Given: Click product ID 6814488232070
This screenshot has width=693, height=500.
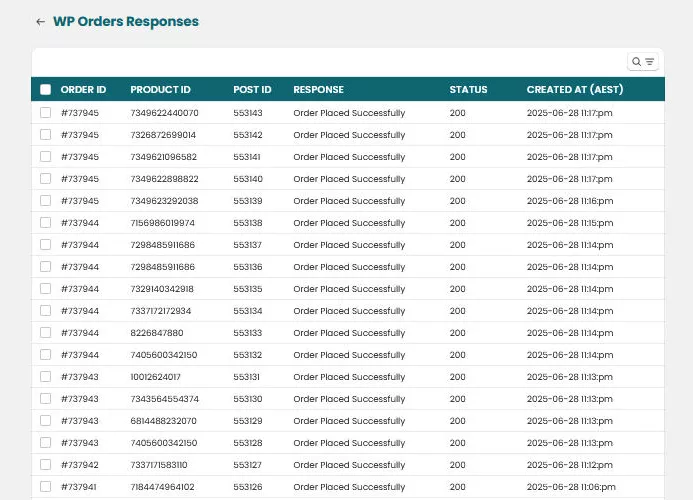Looking at the screenshot, I should pyautogui.click(x=164, y=421).
